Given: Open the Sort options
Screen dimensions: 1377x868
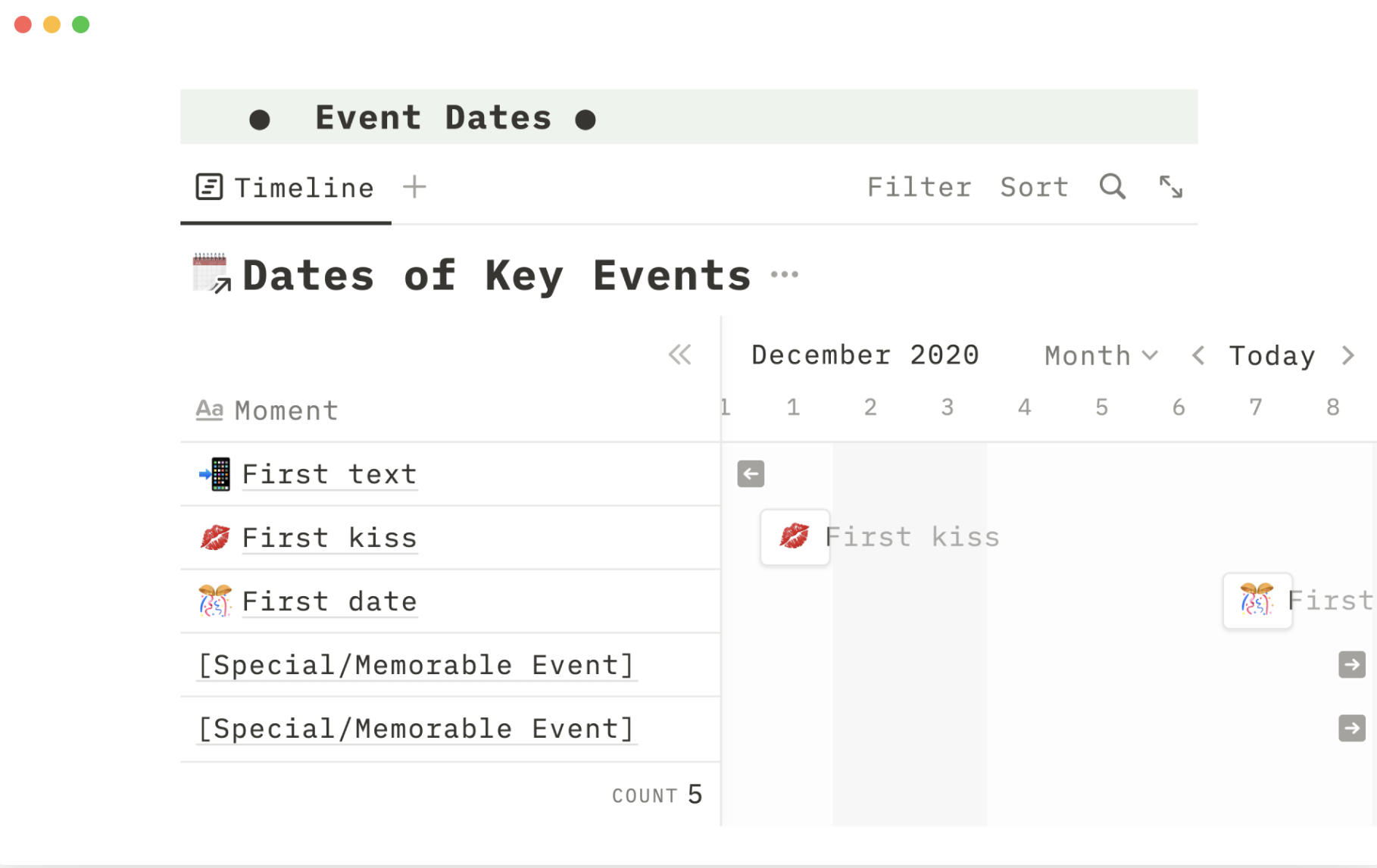Looking at the screenshot, I should pos(1034,187).
